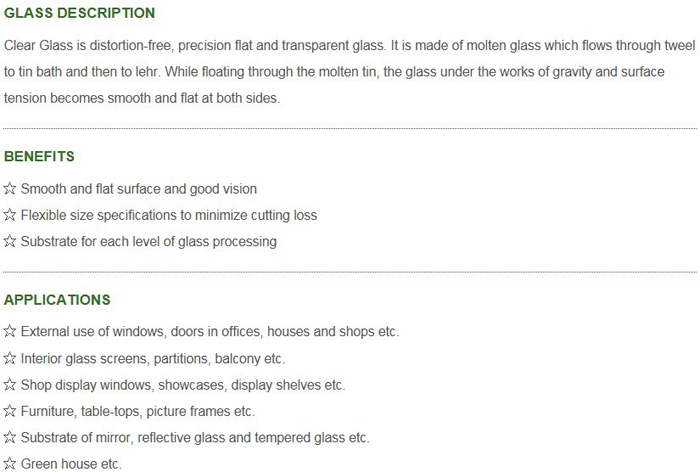Viewport: 700px width, 472px height.
Task: Click star icon beside Flexible size specifications
Action: pos(10,215)
